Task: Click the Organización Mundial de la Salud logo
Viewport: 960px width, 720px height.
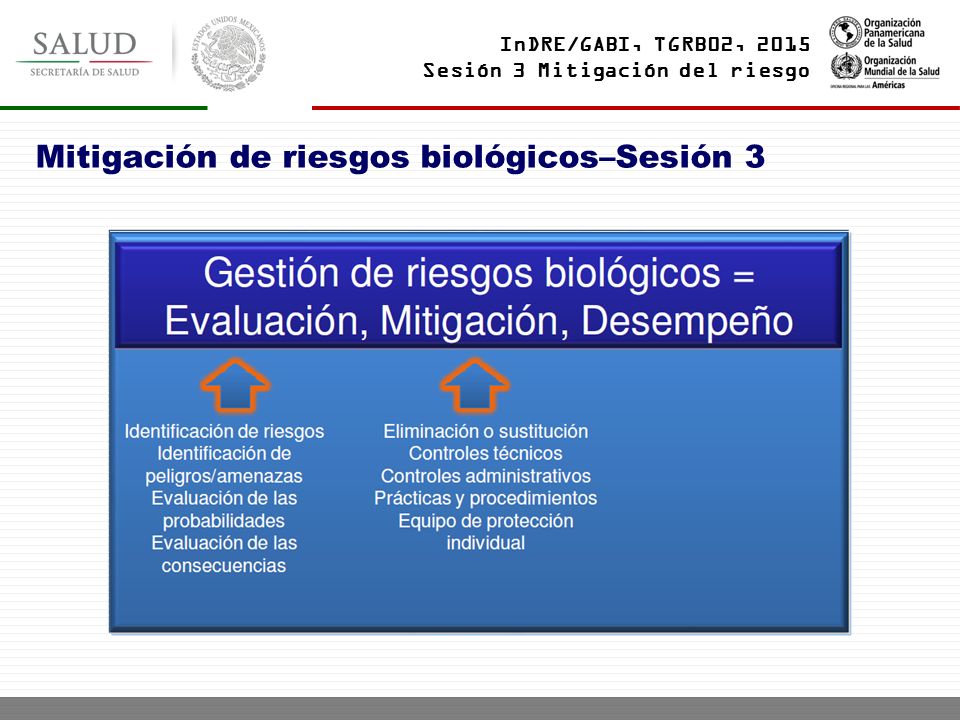Action: click(x=885, y=66)
